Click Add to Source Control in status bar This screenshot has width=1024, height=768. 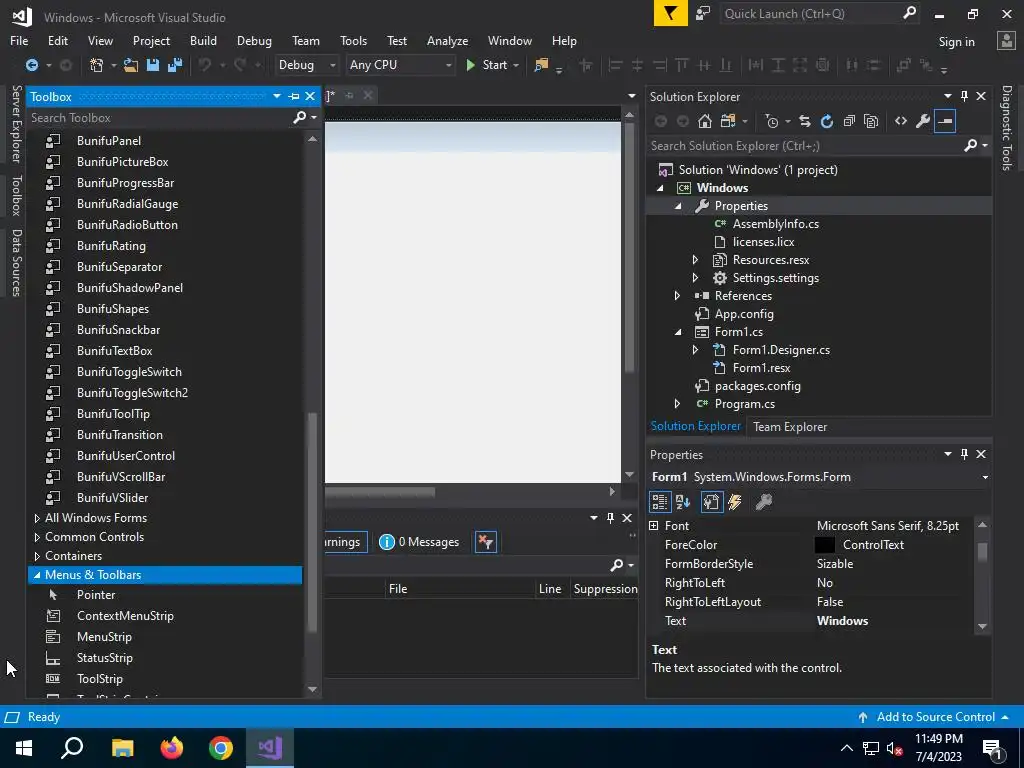935,717
